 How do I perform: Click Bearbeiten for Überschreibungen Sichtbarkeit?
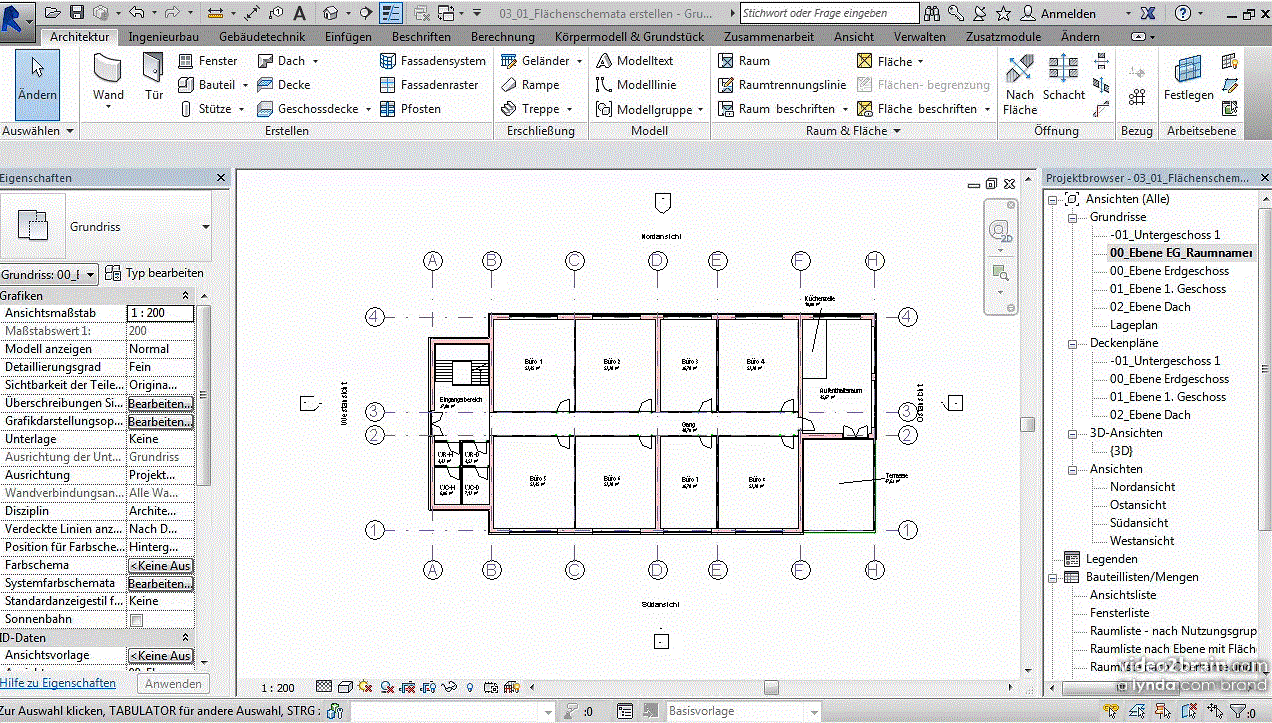[x=161, y=404]
